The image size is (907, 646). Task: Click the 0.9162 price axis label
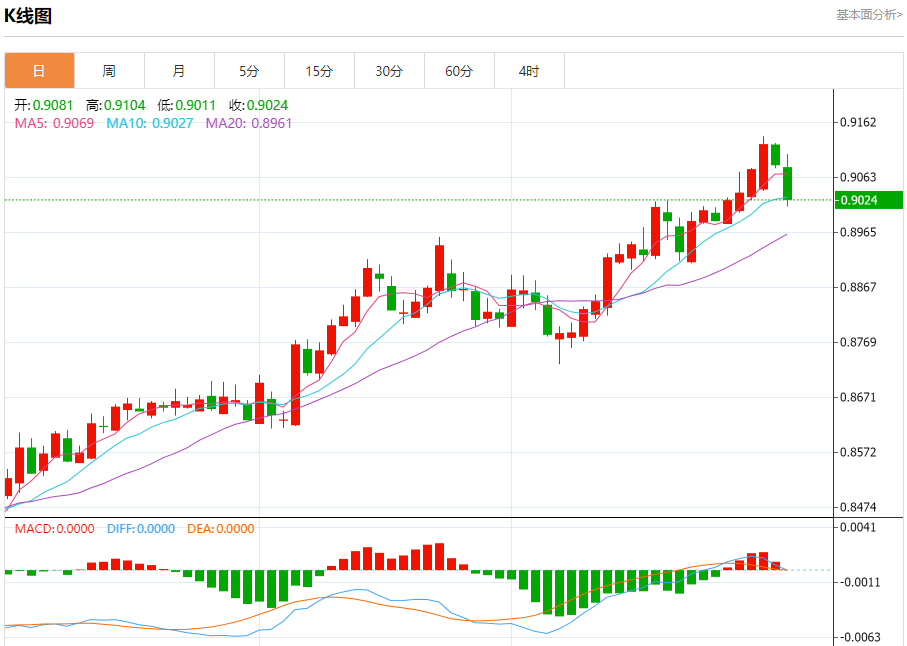[858, 122]
